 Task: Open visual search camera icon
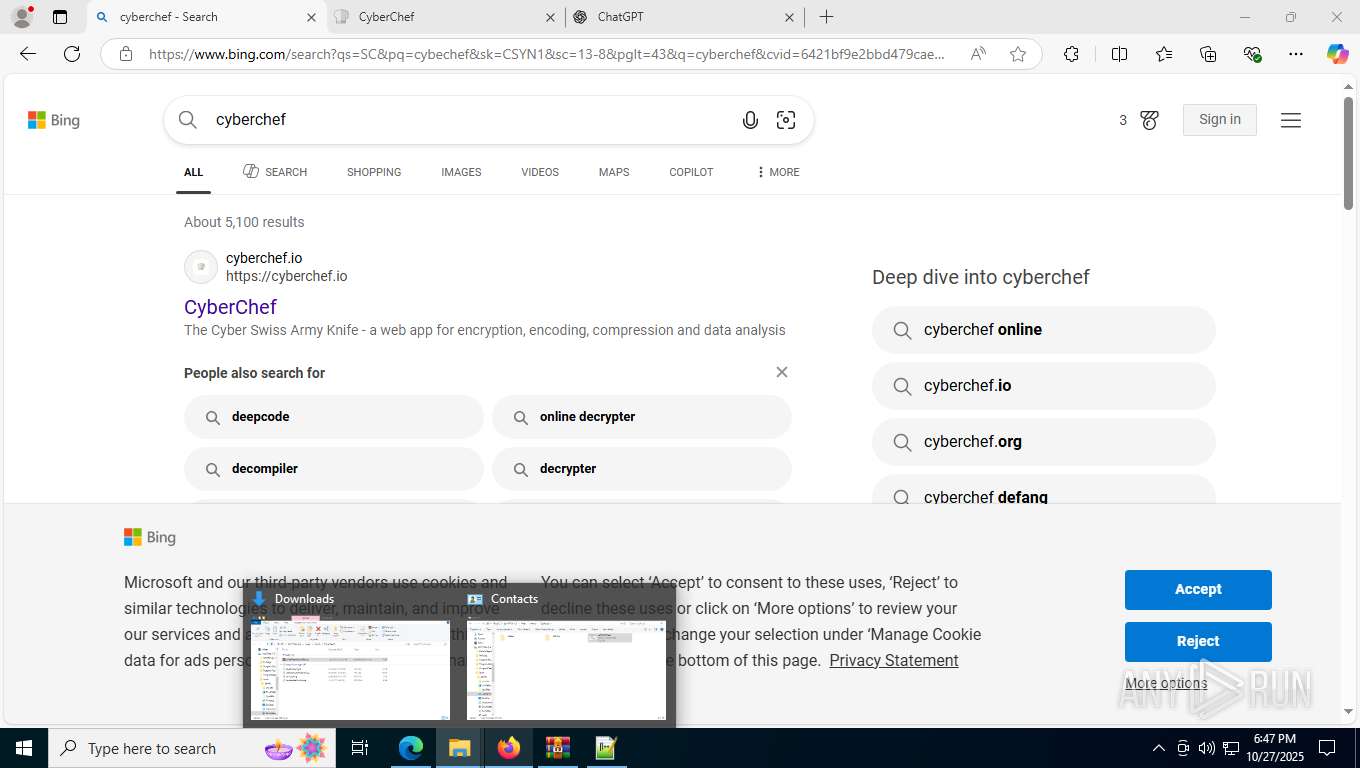click(x=786, y=120)
